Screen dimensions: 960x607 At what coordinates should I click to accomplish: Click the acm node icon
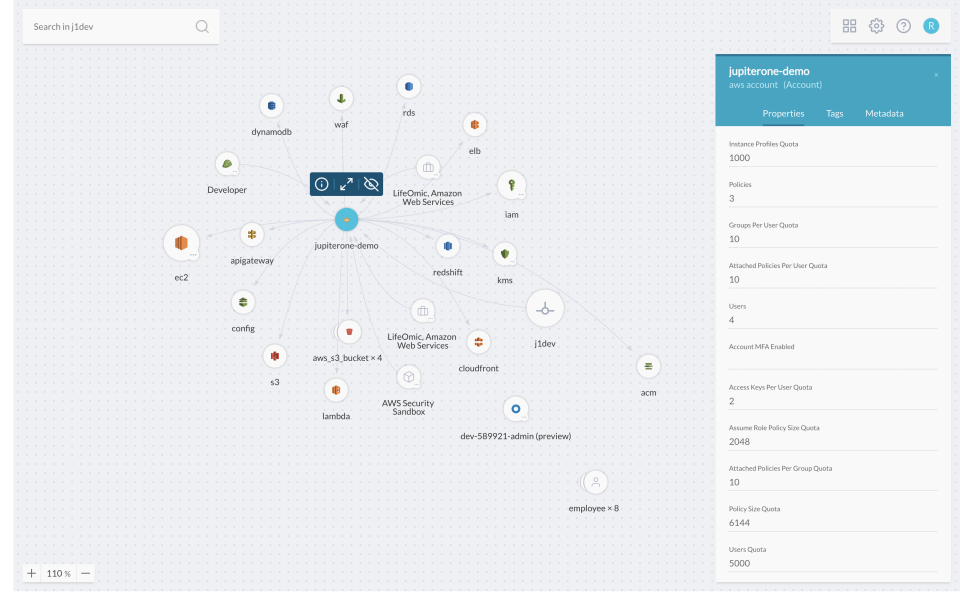[x=648, y=366]
